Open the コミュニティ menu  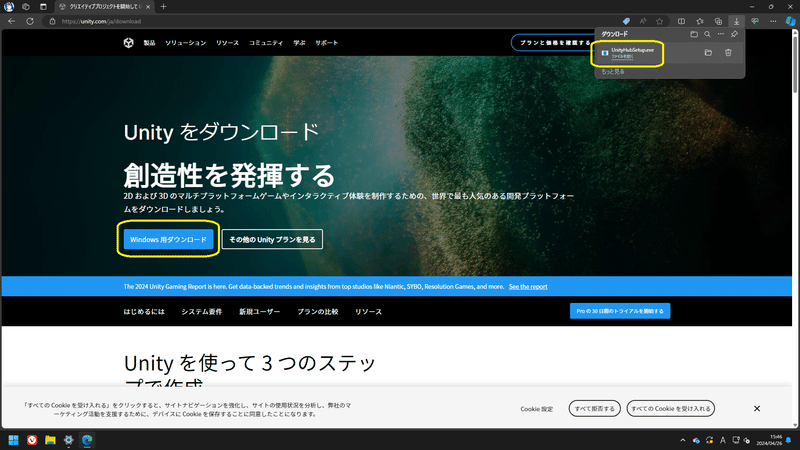tap(266, 43)
